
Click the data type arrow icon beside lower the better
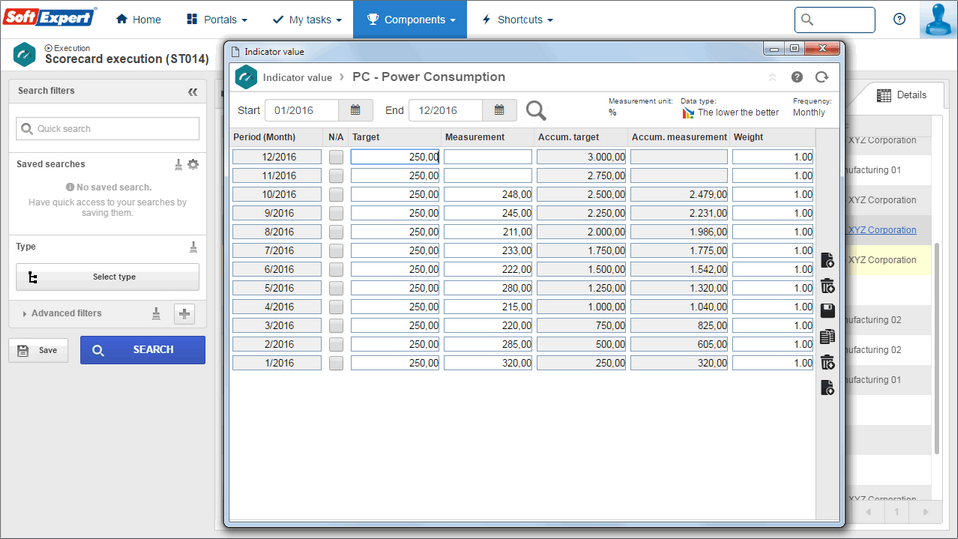pos(688,113)
